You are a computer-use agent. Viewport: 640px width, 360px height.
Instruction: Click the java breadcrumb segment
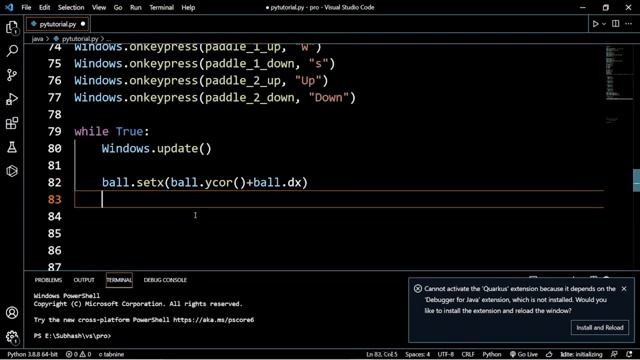[37, 39]
